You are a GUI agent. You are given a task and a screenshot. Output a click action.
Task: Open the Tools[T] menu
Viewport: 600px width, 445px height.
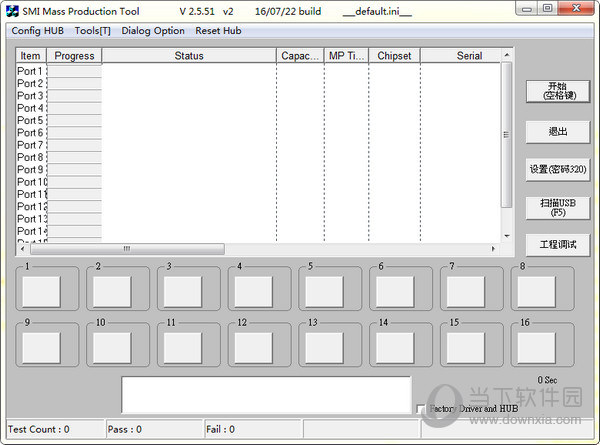click(93, 31)
